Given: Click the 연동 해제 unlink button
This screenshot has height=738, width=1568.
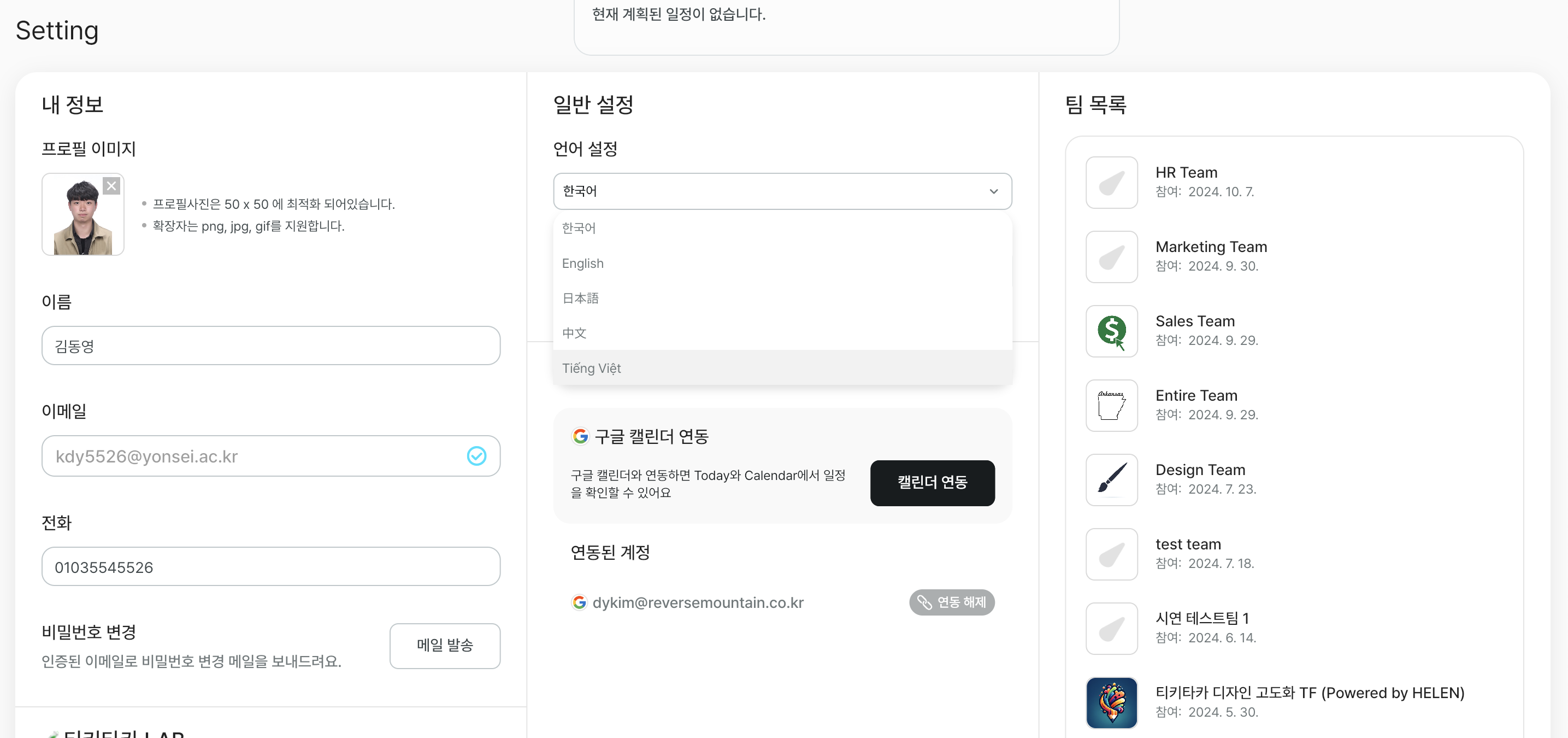Looking at the screenshot, I should (x=951, y=602).
